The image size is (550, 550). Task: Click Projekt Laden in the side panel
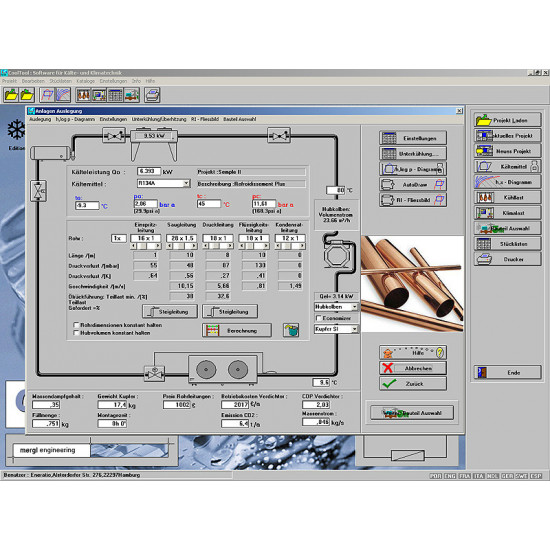(x=507, y=120)
